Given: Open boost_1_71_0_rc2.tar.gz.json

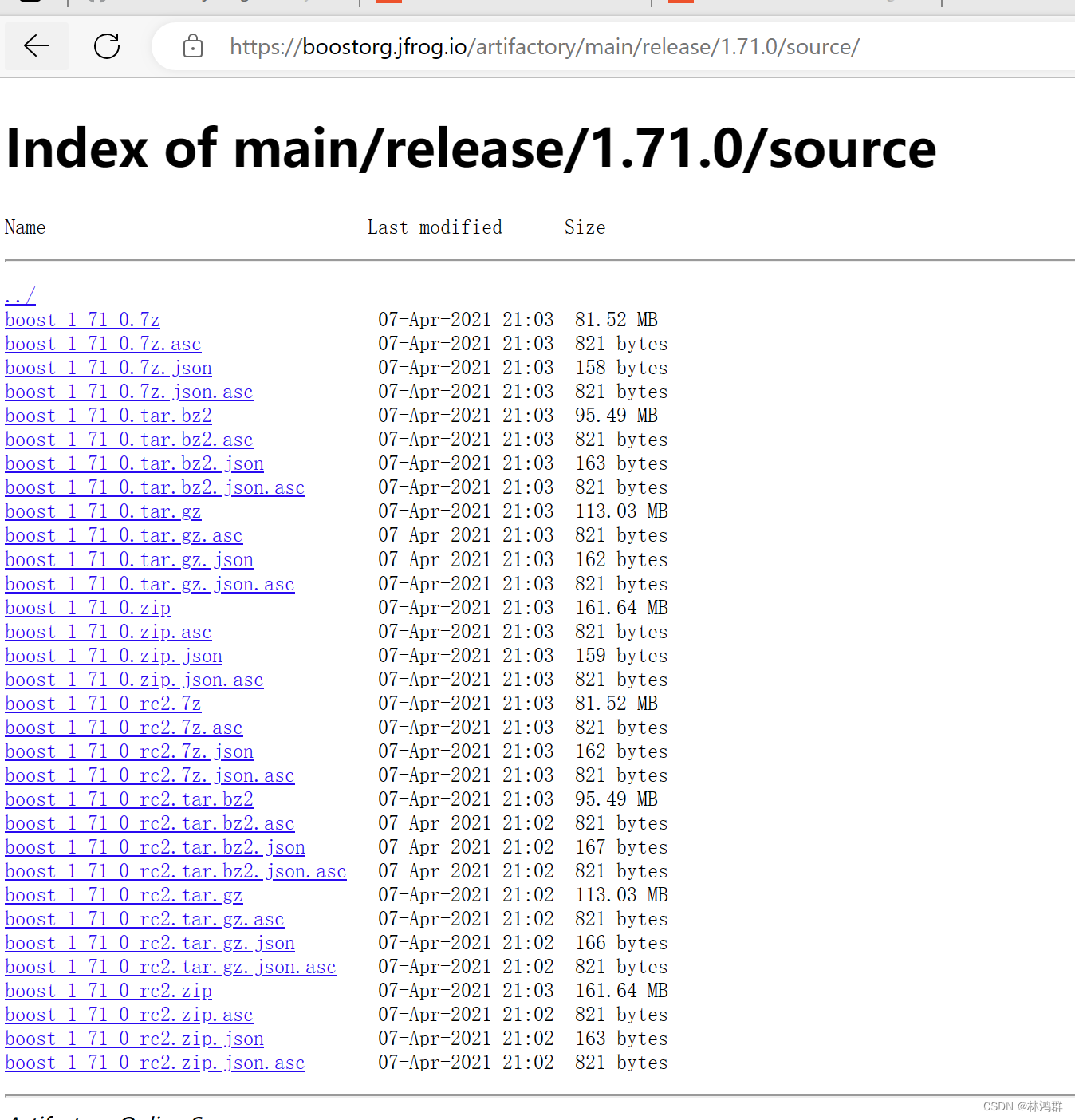Looking at the screenshot, I should [x=150, y=943].
